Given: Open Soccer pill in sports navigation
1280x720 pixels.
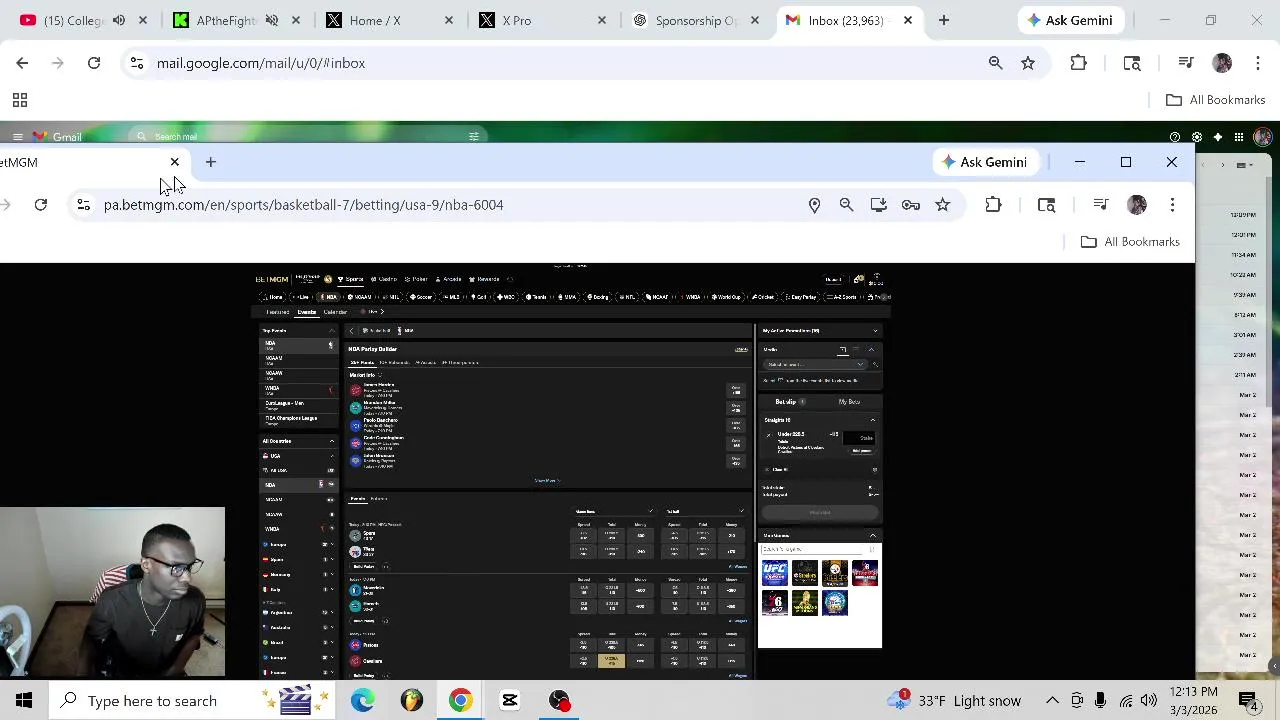Looking at the screenshot, I should (421, 297).
